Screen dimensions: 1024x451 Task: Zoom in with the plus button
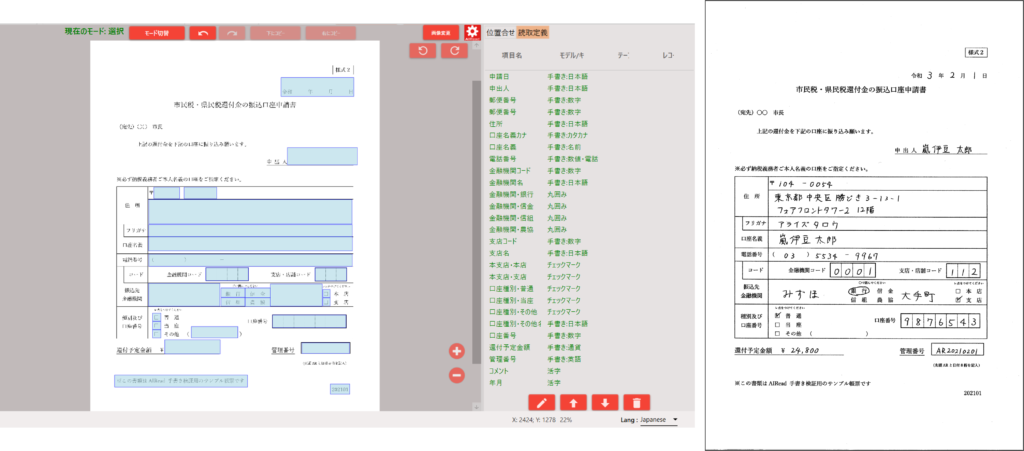click(x=457, y=351)
